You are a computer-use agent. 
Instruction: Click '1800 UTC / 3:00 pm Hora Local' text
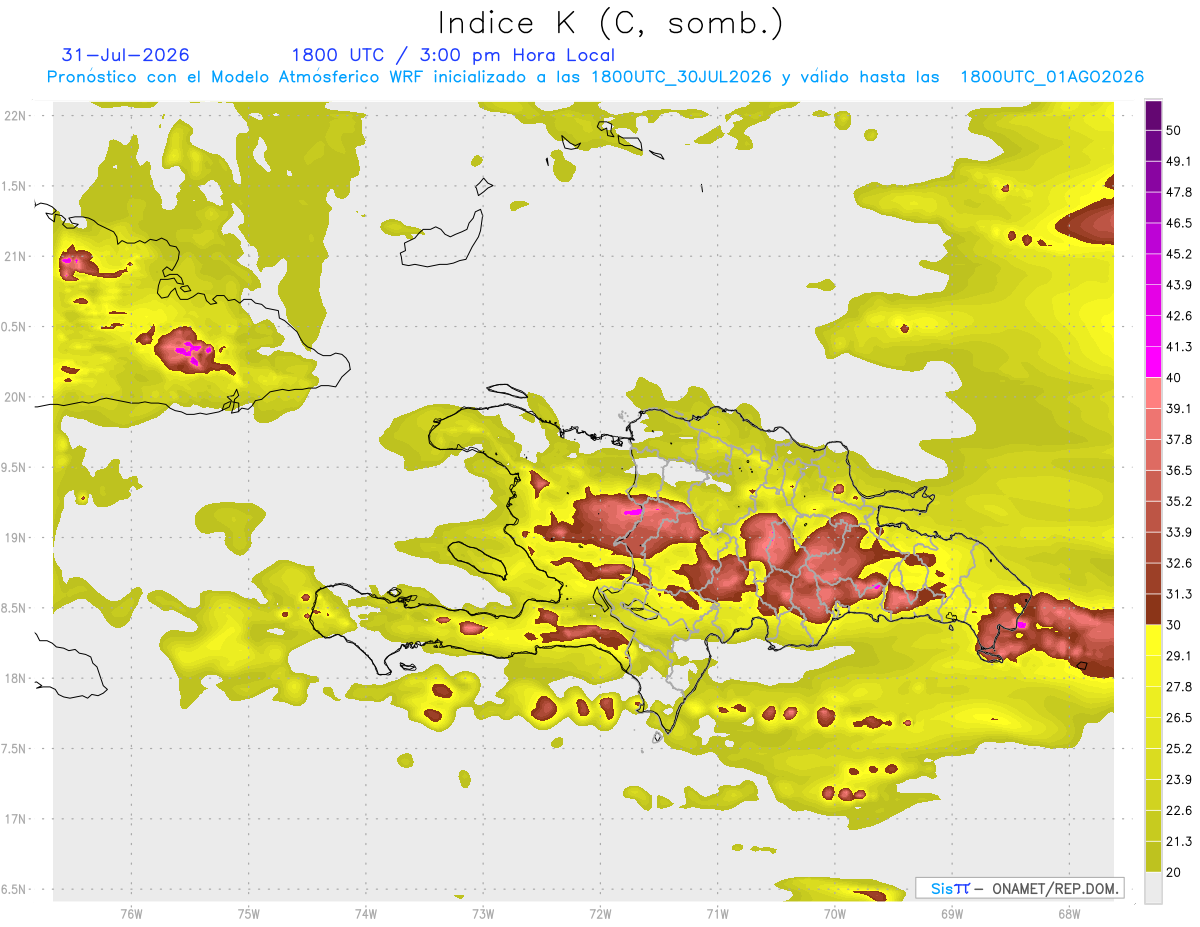pyautogui.click(x=453, y=55)
